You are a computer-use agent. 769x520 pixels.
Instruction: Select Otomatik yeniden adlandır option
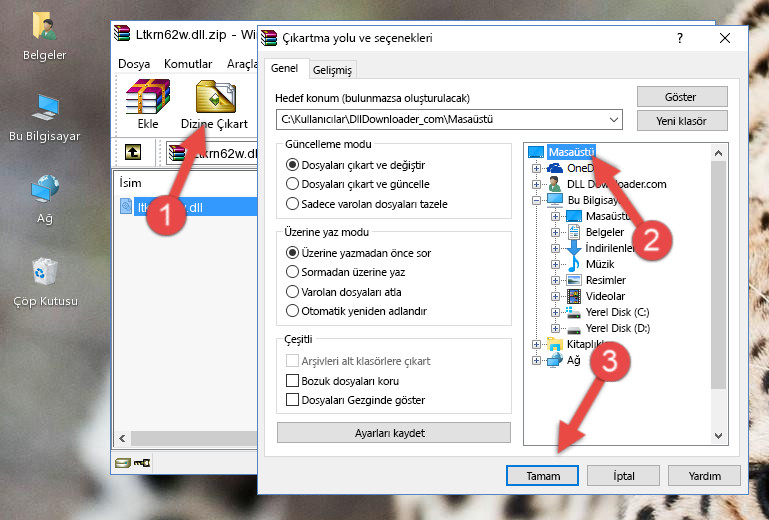click(292, 311)
